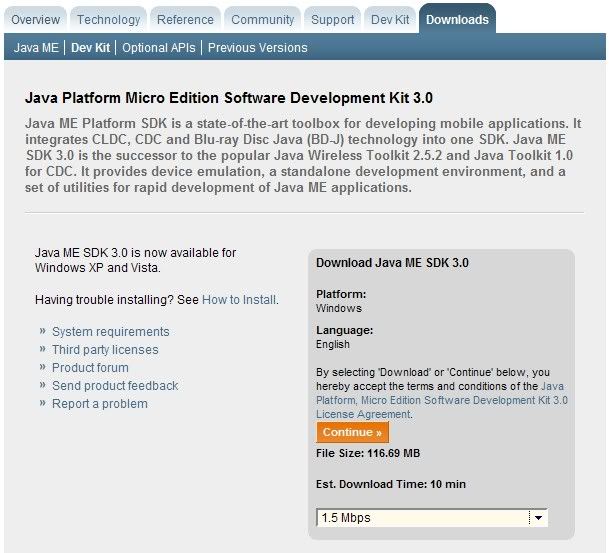The image size is (609, 553).
Task: Open the Java ME submenu item
Action: click(36, 47)
